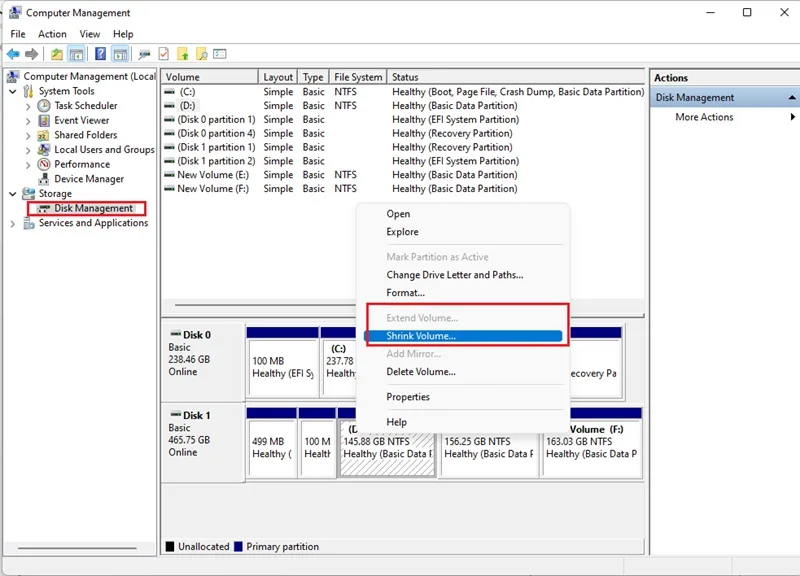This screenshot has width=800, height=576.
Task: Choose Explore in the context menu
Action: pyautogui.click(x=402, y=232)
